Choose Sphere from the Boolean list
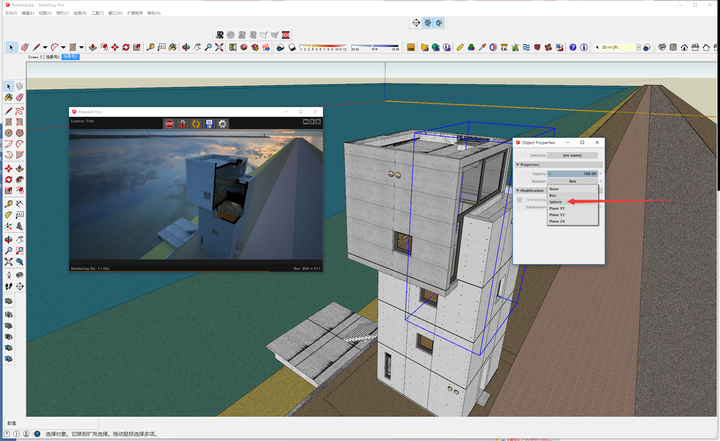The image size is (720, 441). 556,201
